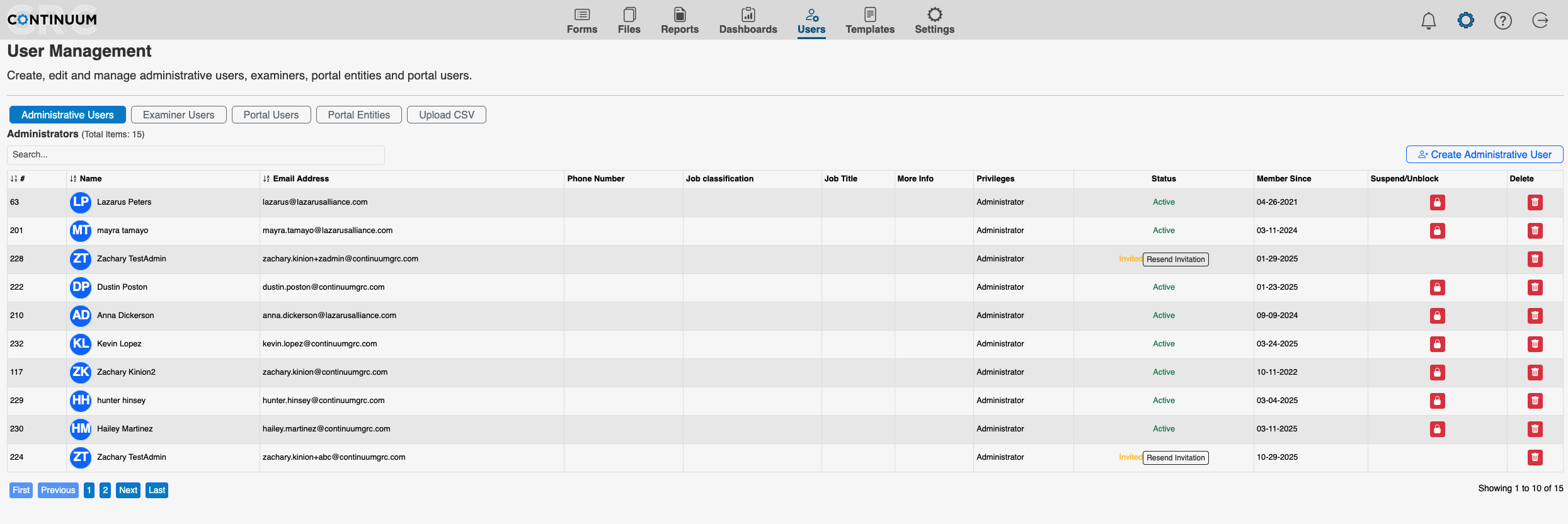Toggle suspend lock for Anna Dickerson
The image size is (1568, 524).
(x=1437, y=316)
